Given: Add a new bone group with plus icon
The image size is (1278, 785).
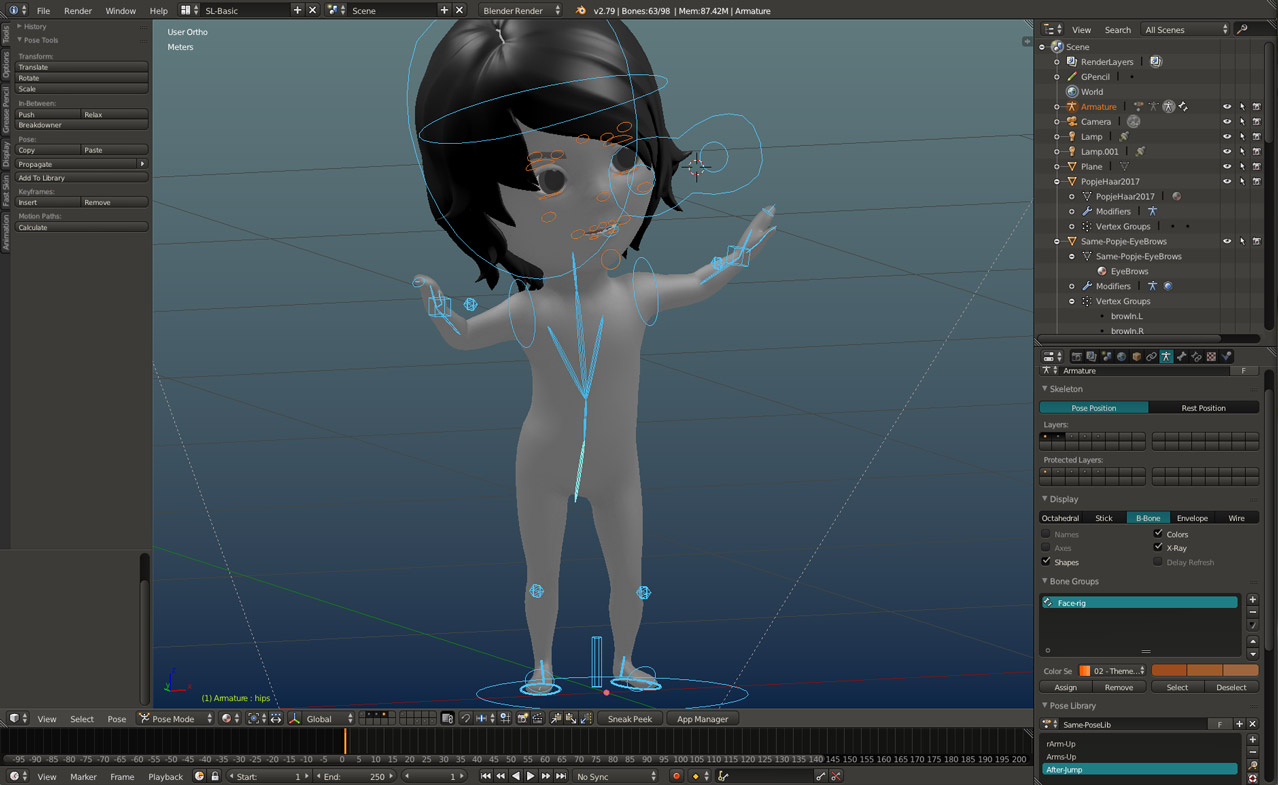Looking at the screenshot, I should (1252, 600).
